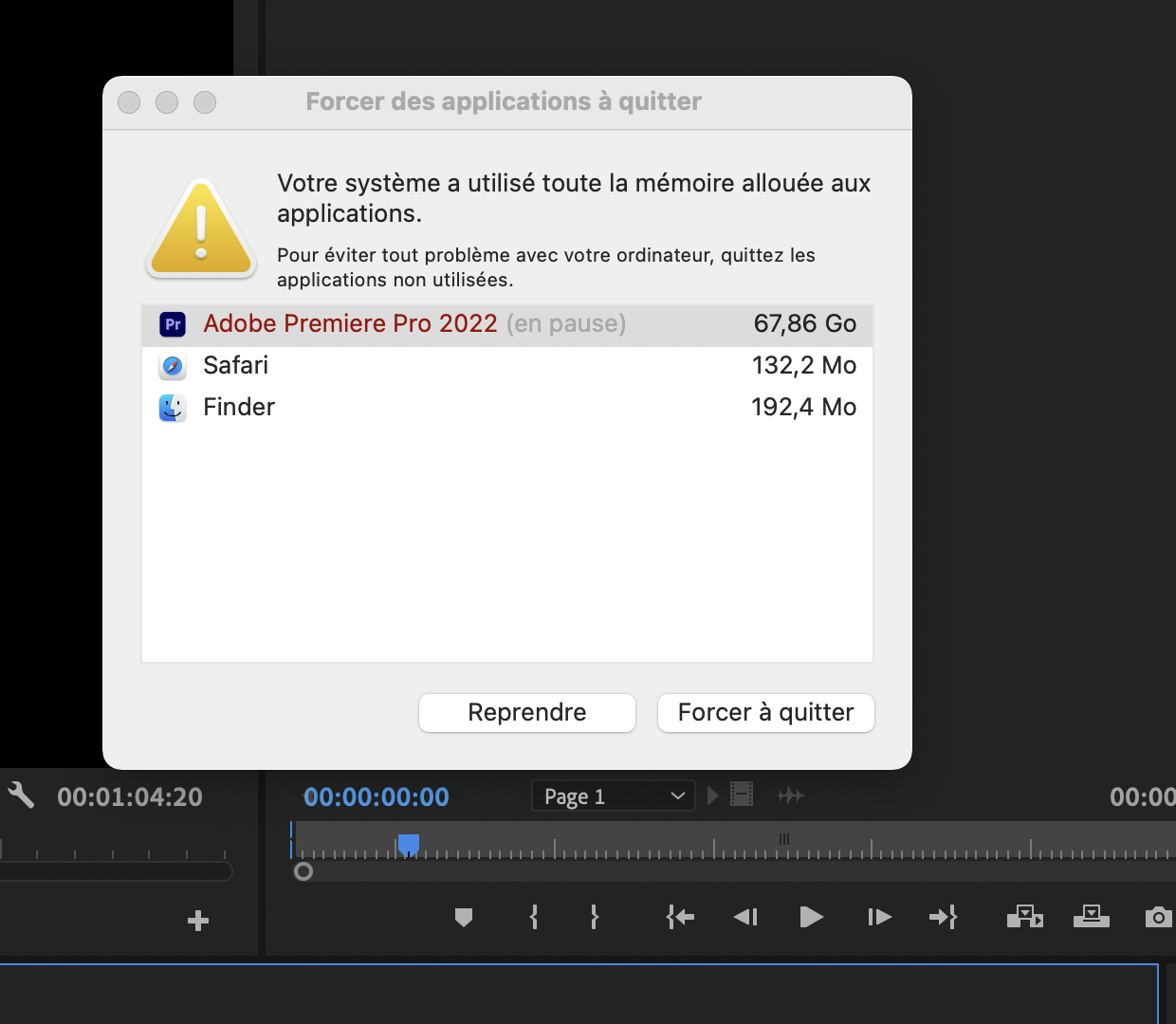Click the plus button editor icon

[198, 921]
